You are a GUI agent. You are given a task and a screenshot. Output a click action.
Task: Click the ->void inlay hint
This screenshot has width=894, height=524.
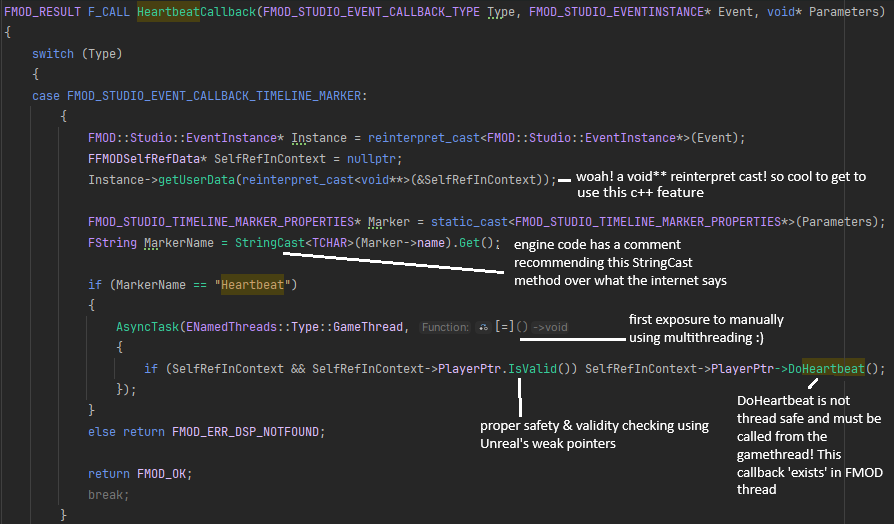pos(550,327)
